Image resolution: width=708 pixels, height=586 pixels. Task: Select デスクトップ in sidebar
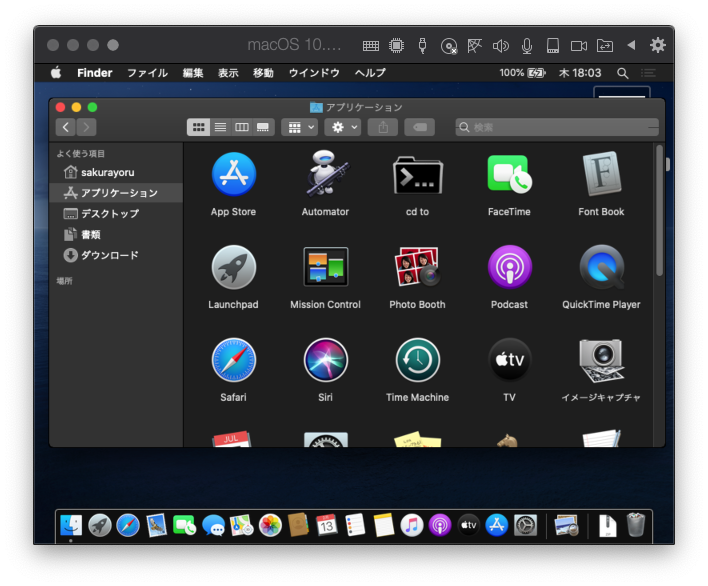(116, 214)
